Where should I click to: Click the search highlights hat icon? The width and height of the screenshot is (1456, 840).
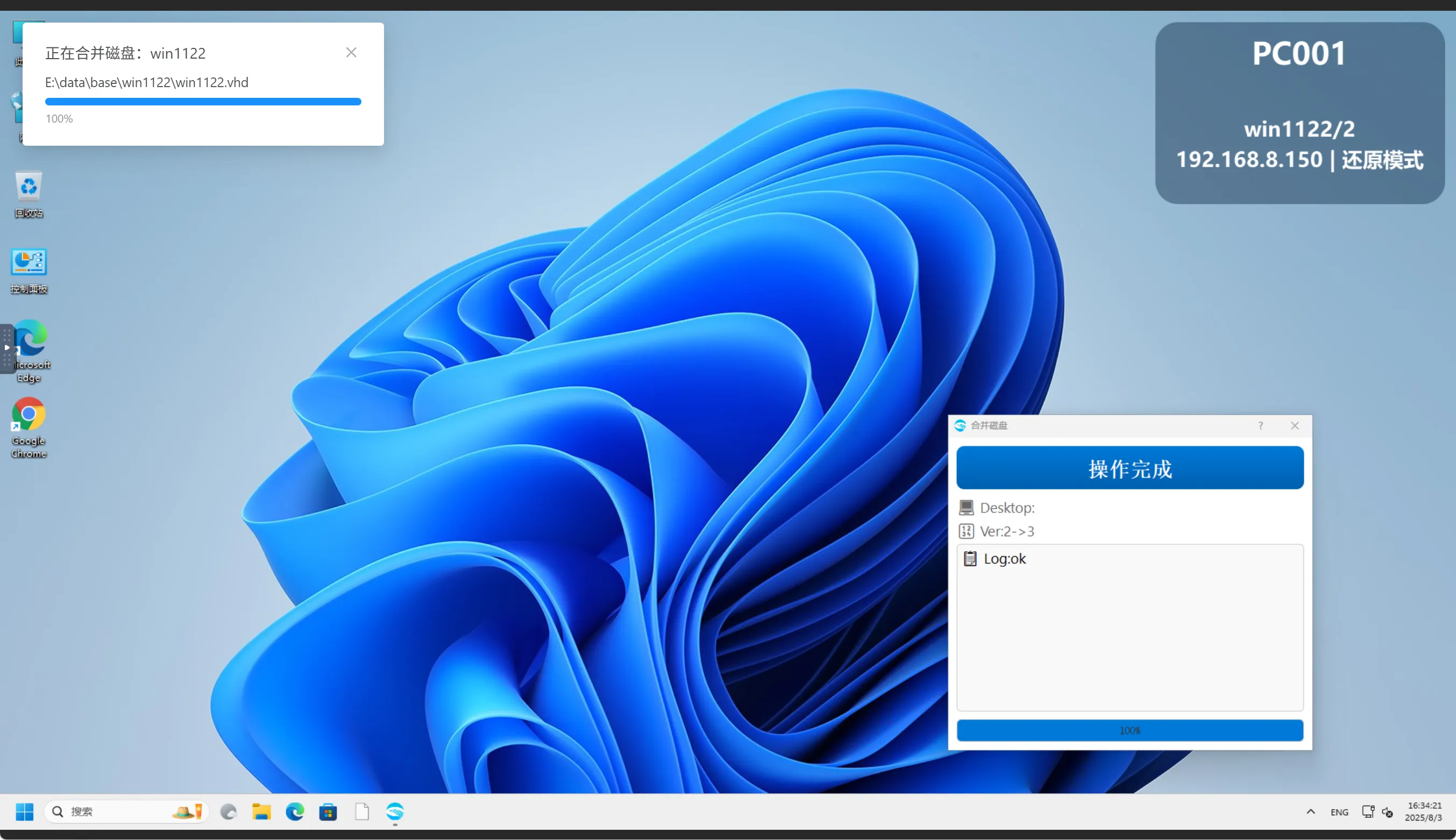pyautogui.click(x=187, y=811)
